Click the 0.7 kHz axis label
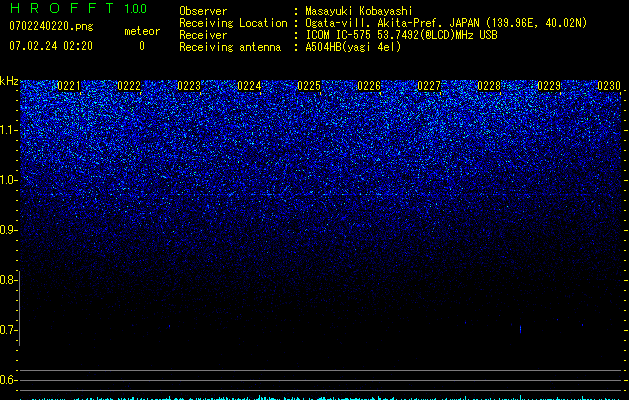 [x=8, y=330]
